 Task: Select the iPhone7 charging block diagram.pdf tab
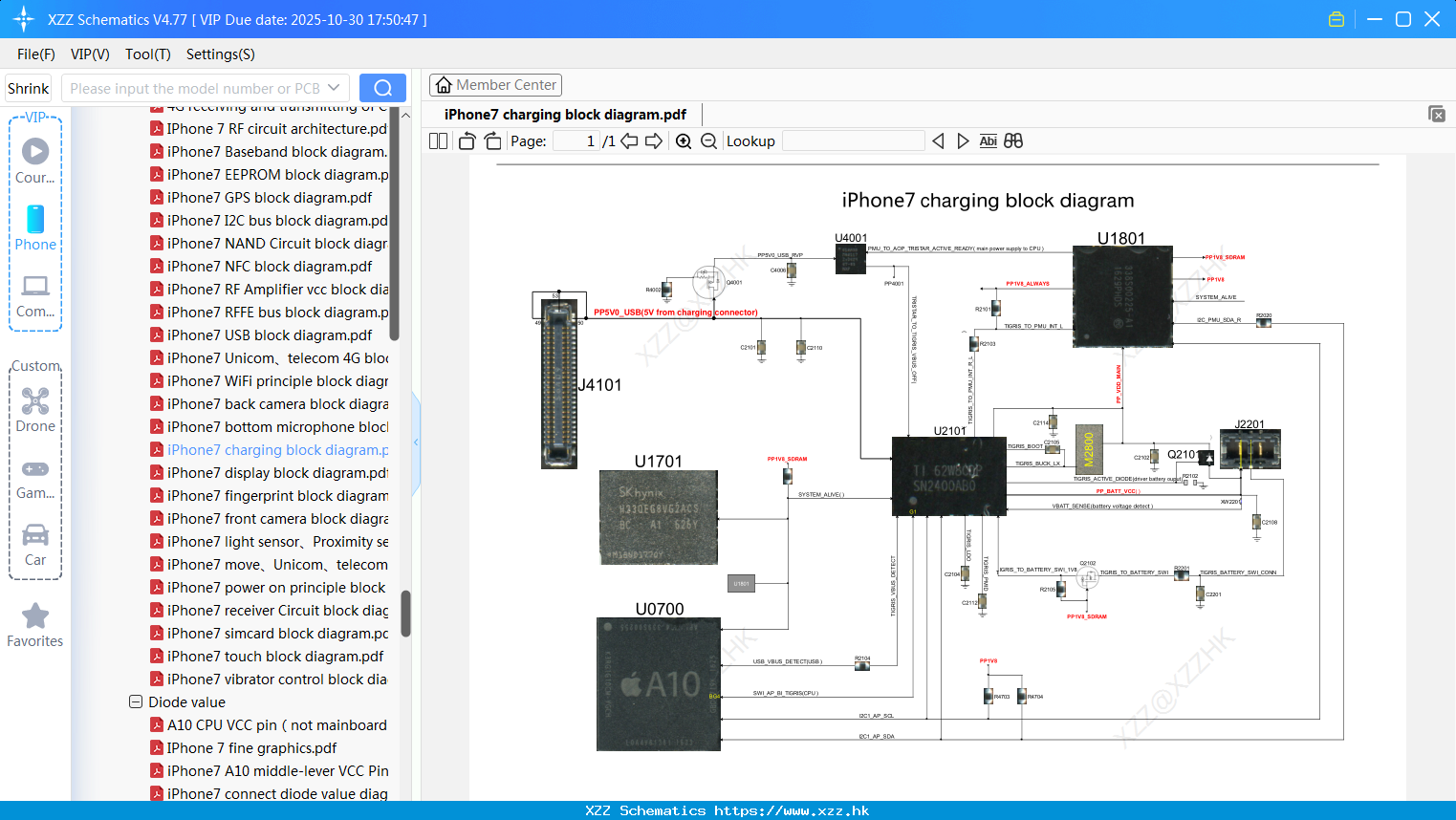pos(565,115)
